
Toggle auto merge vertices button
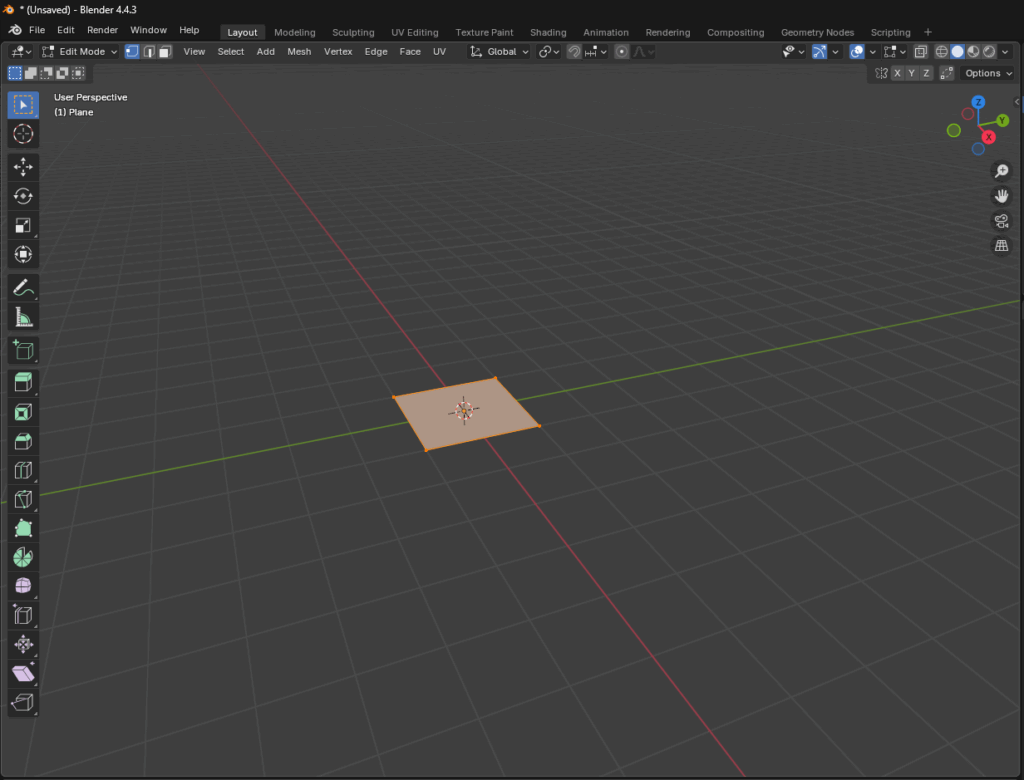(x=946, y=73)
